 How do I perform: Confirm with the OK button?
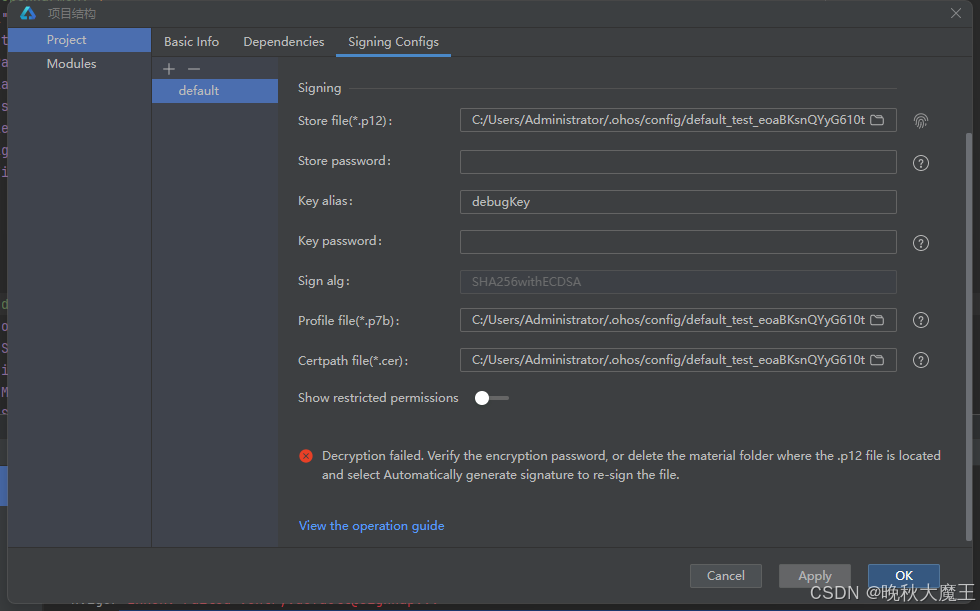coord(904,575)
